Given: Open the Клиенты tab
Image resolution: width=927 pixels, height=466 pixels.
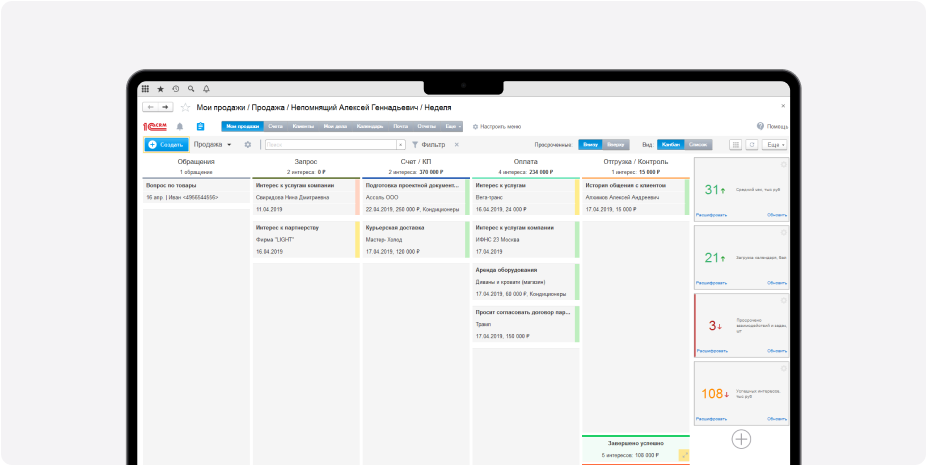Looking at the screenshot, I should pos(304,127).
